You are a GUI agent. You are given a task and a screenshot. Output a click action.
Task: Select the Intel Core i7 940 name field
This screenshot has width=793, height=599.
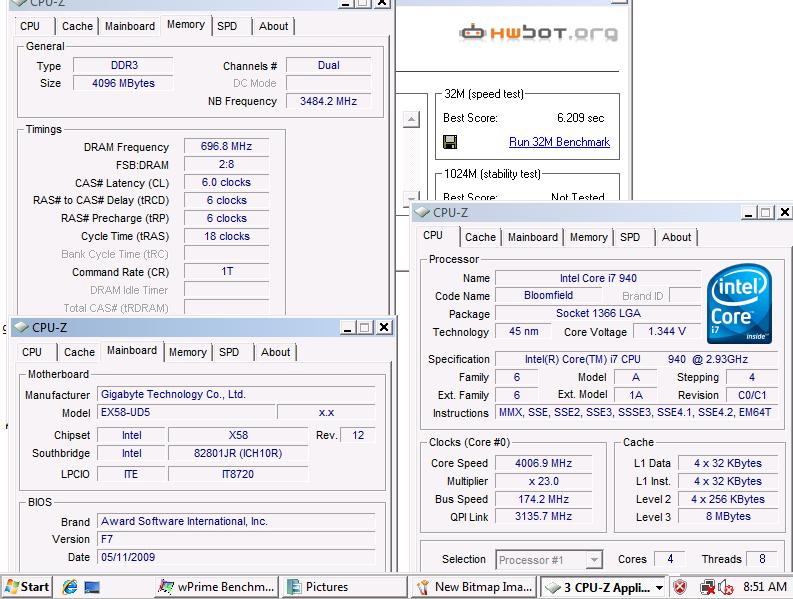[598, 278]
